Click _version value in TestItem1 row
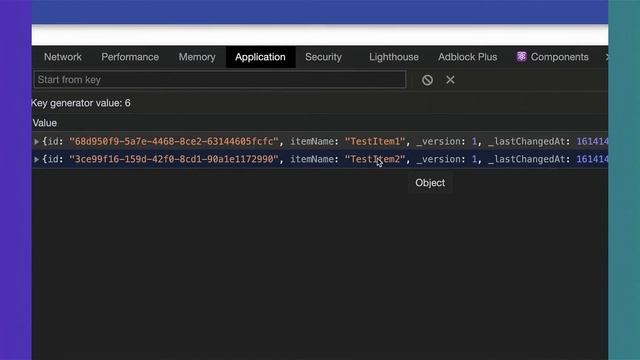This screenshot has width=640, height=360. coord(474,142)
